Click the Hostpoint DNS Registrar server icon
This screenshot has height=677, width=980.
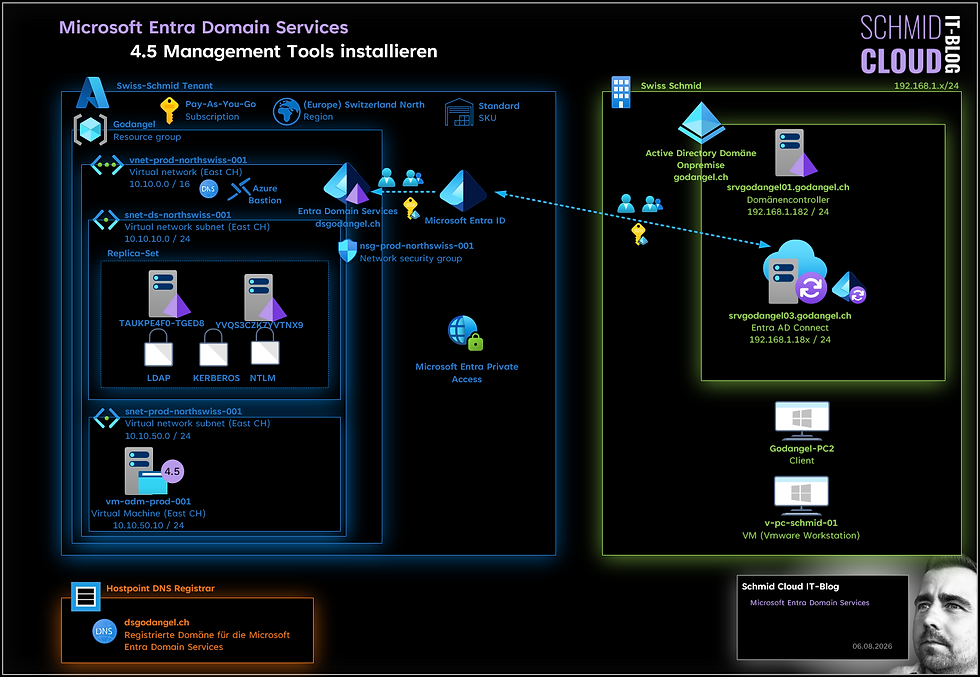click(x=84, y=596)
